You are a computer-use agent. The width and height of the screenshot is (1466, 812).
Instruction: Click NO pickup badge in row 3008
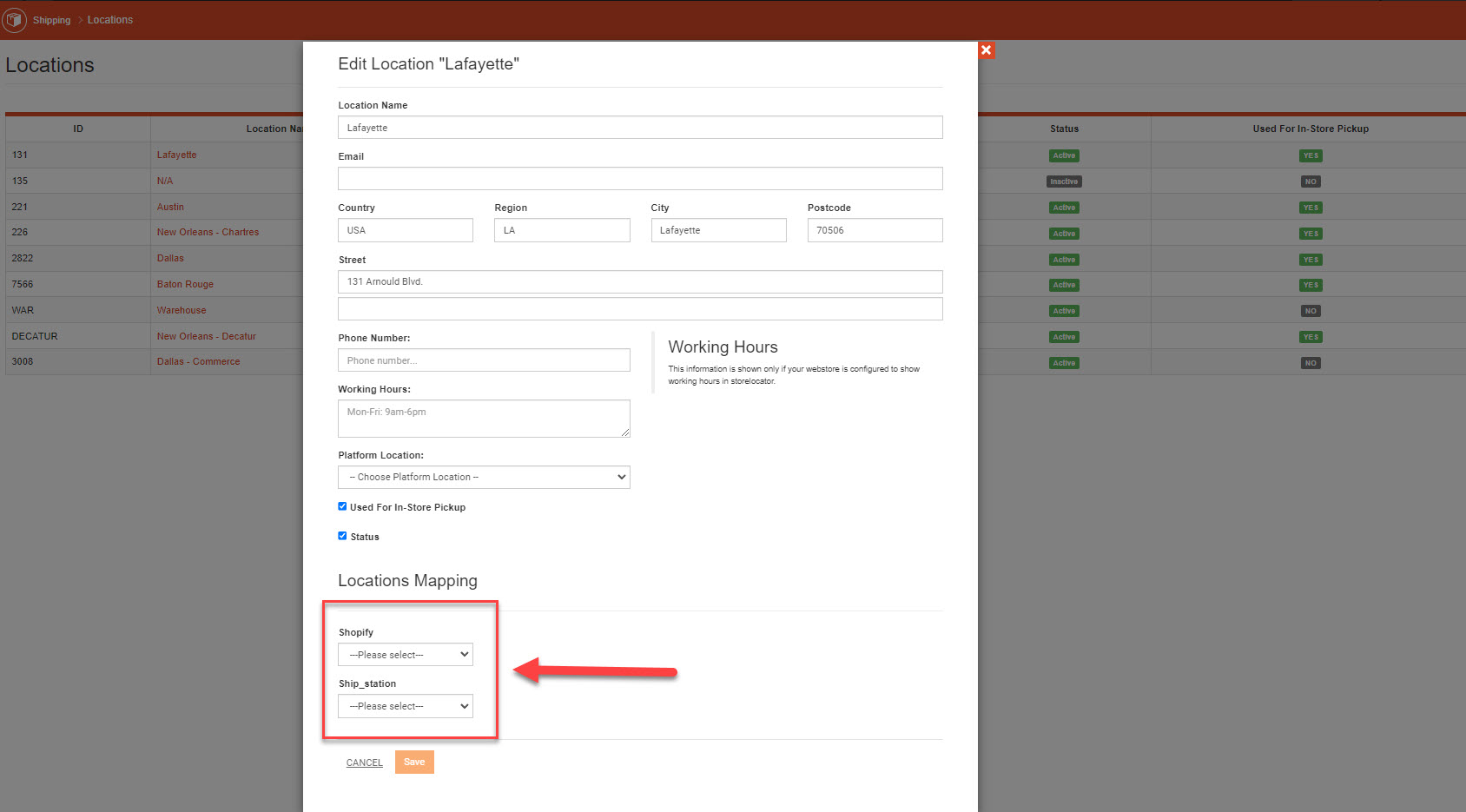(x=1311, y=363)
